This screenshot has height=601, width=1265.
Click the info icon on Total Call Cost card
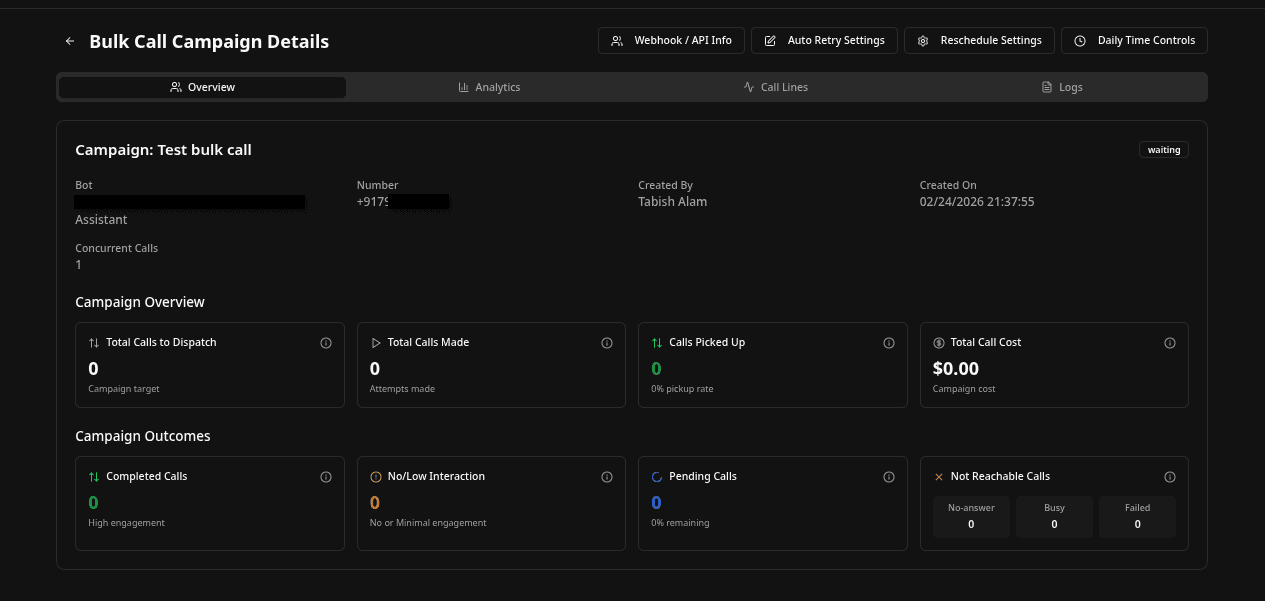point(1170,342)
